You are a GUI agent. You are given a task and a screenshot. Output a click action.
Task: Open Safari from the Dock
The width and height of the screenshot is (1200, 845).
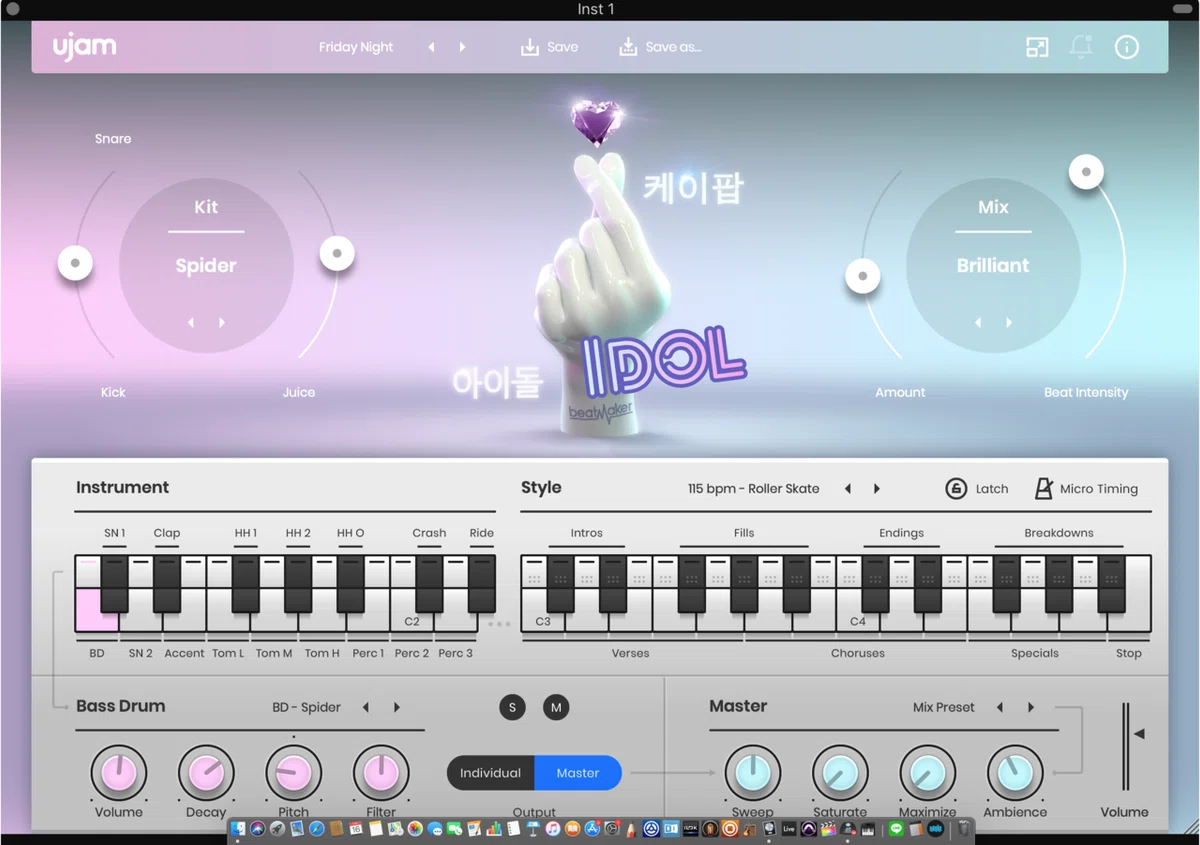click(316, 828)
